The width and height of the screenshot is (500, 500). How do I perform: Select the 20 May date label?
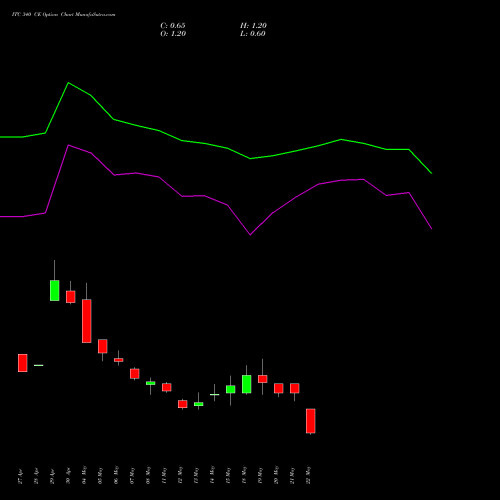click(277, 475)
